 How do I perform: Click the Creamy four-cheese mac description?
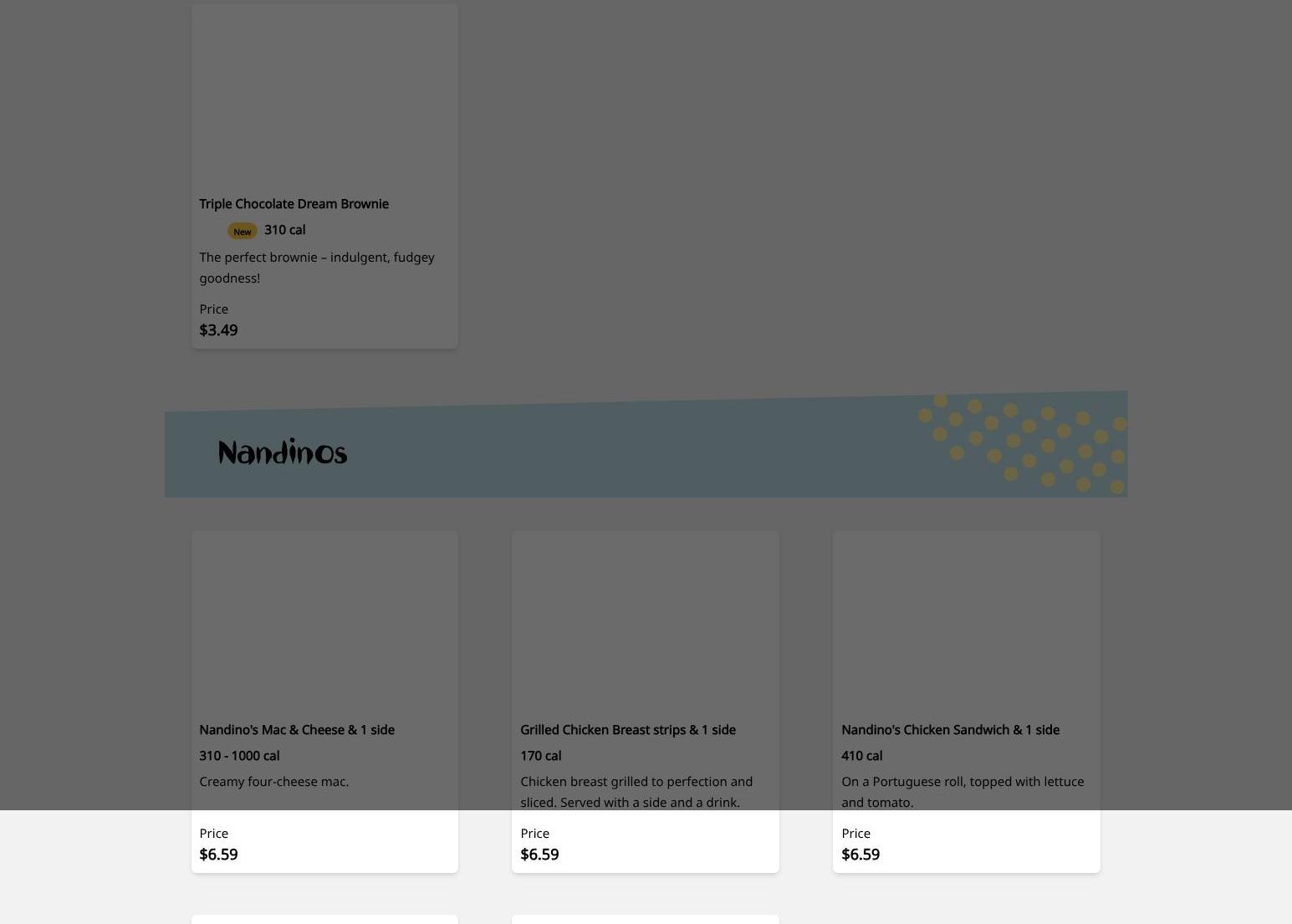(273, 781)
